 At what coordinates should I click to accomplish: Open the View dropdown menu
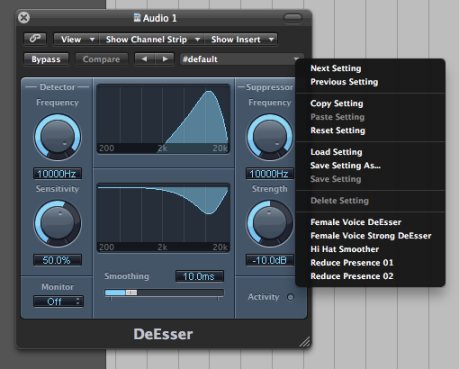76,39
